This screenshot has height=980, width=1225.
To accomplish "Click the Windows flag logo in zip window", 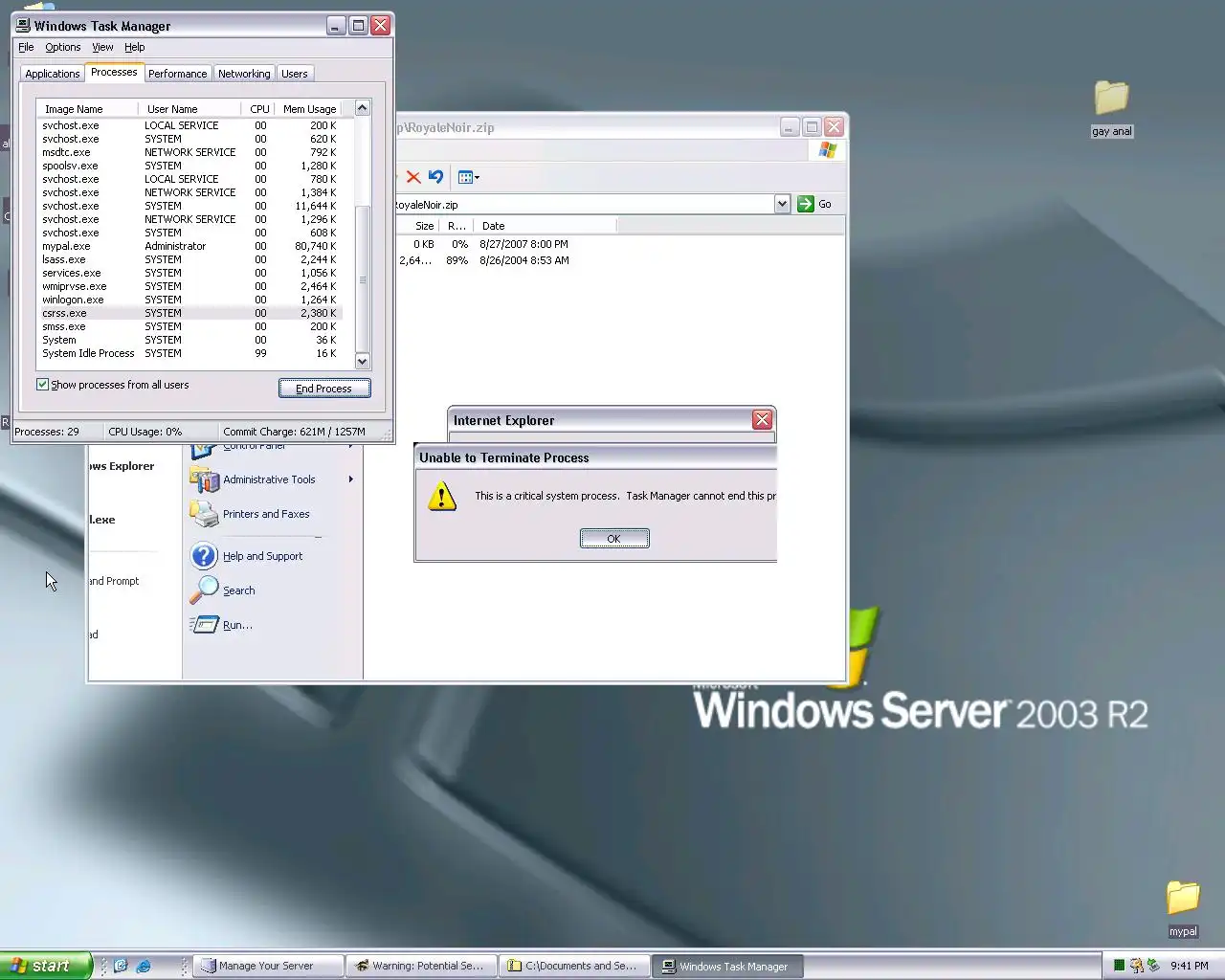I will 828,150.
